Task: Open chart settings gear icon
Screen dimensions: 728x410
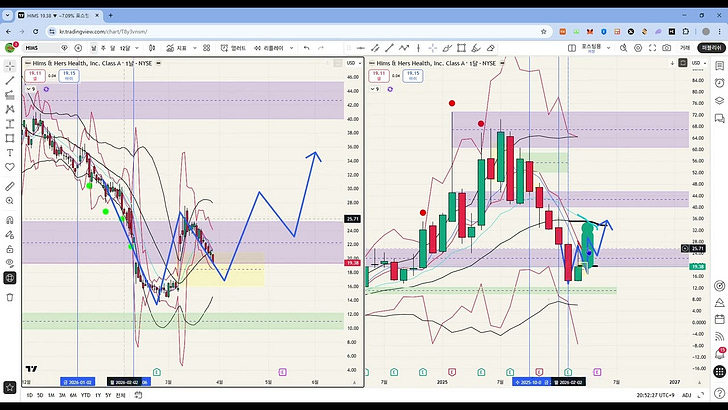Action: [638, 48]
